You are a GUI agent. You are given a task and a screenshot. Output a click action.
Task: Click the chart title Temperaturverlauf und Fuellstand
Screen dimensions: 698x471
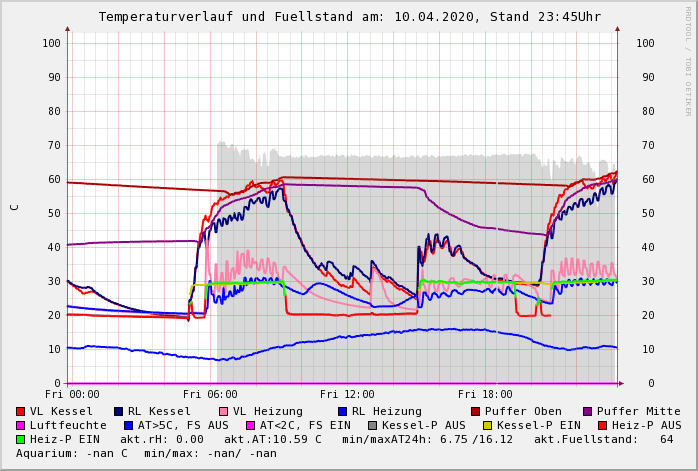pyautogui.click(x=349, y=17)
